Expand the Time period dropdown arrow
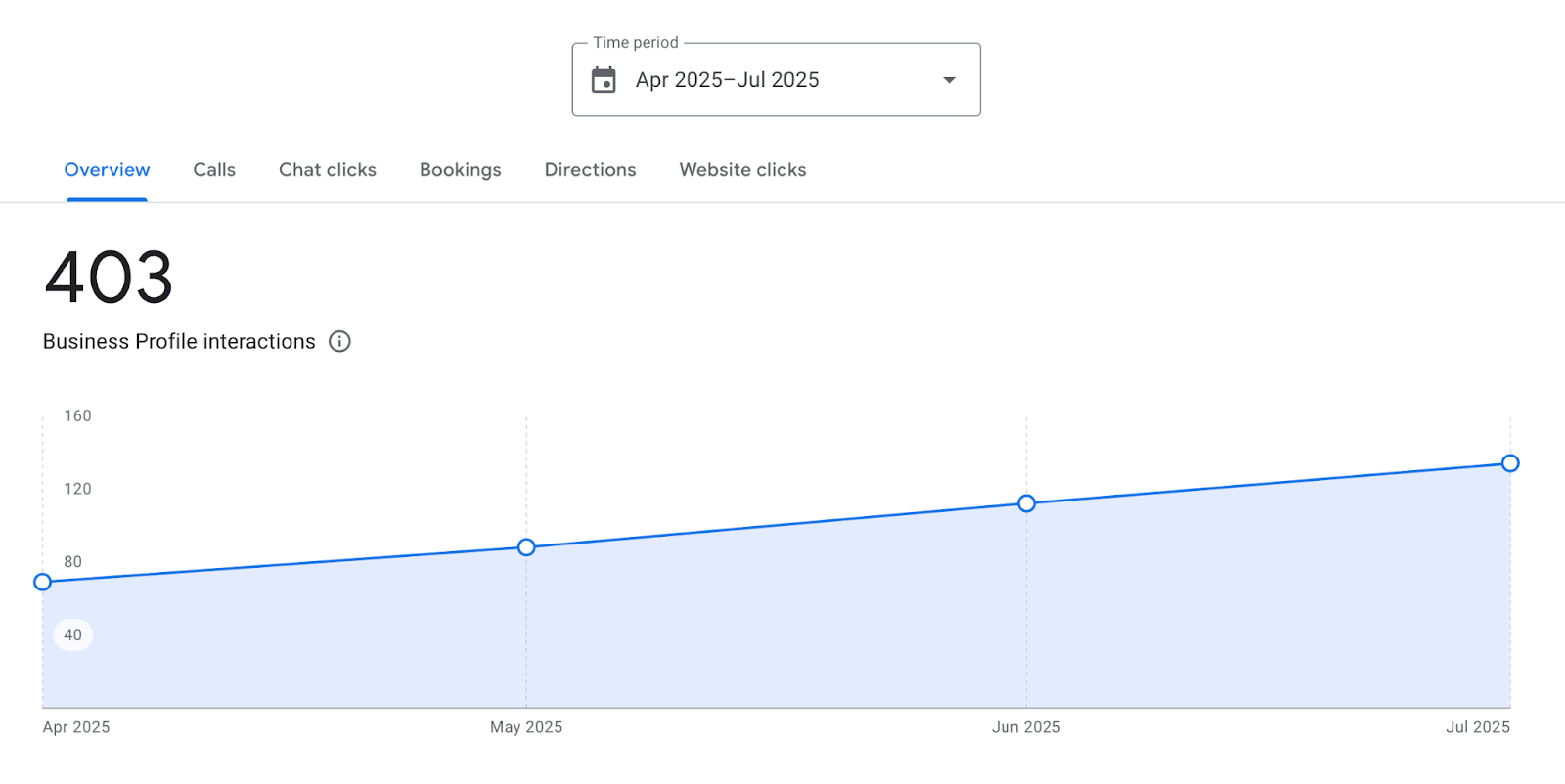Screen dimensions: 1565x784 pos(948,80)
